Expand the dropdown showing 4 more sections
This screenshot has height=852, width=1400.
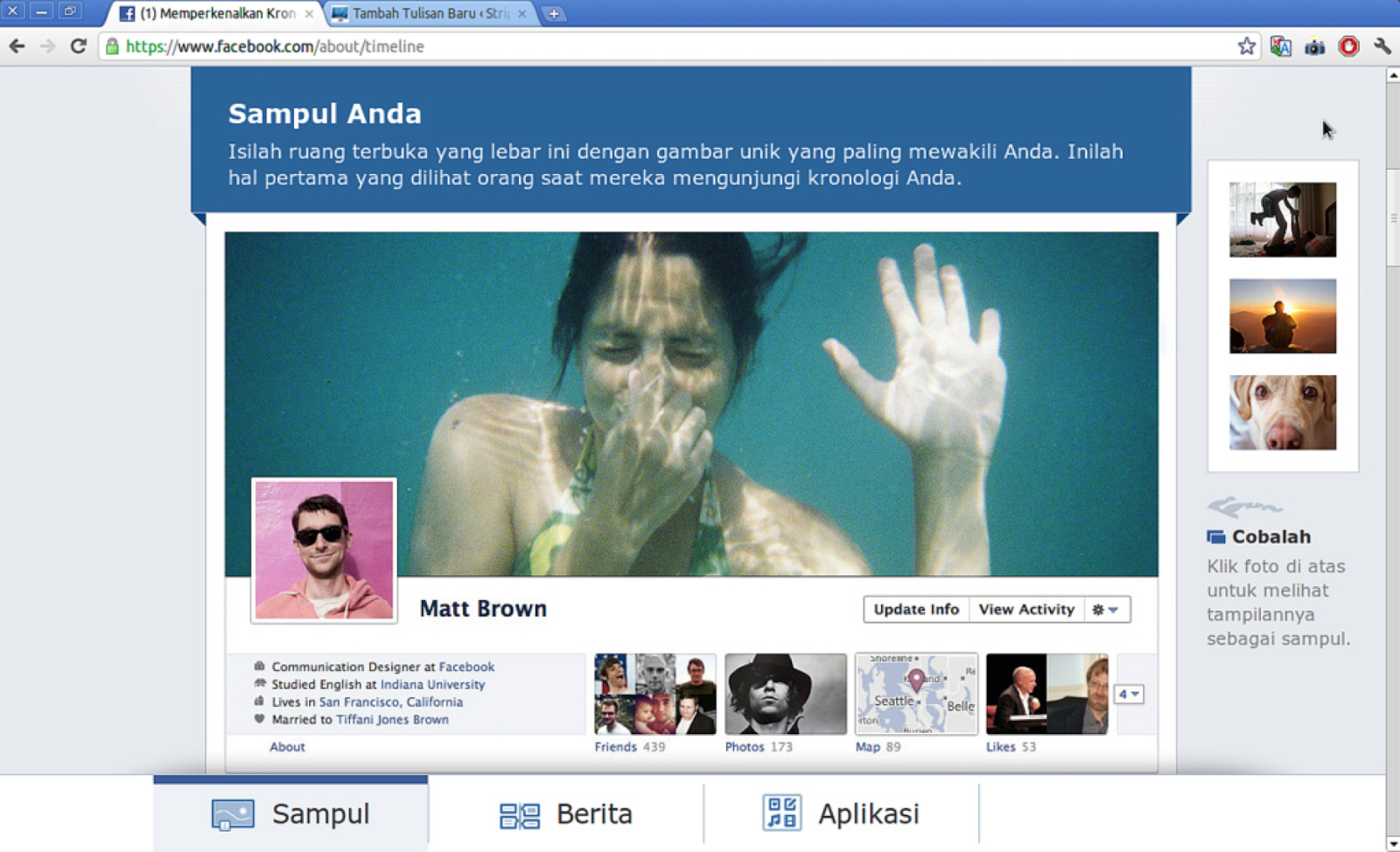click(1129, 695)
